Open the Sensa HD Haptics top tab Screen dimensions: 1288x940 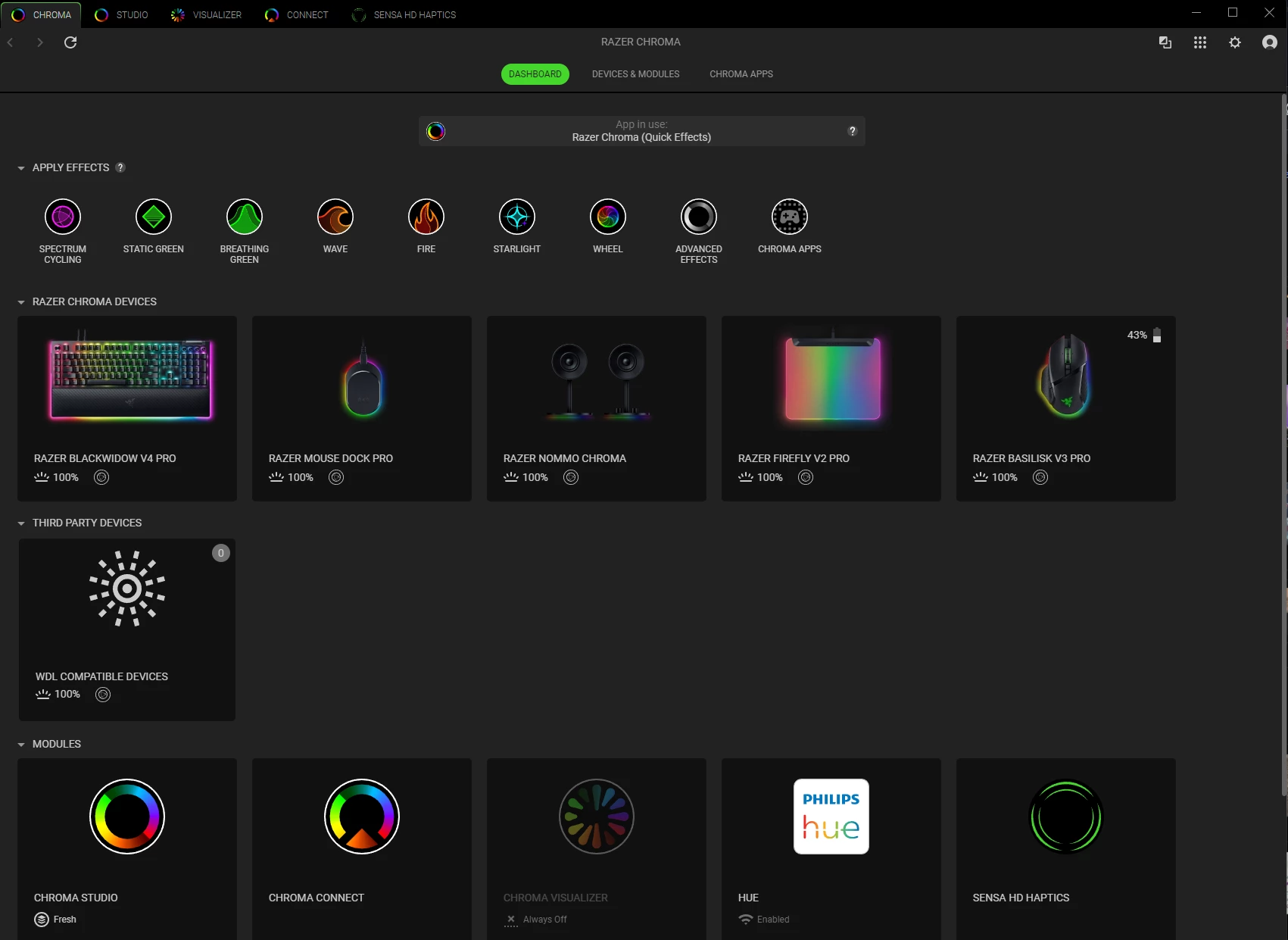click(404, 14)
